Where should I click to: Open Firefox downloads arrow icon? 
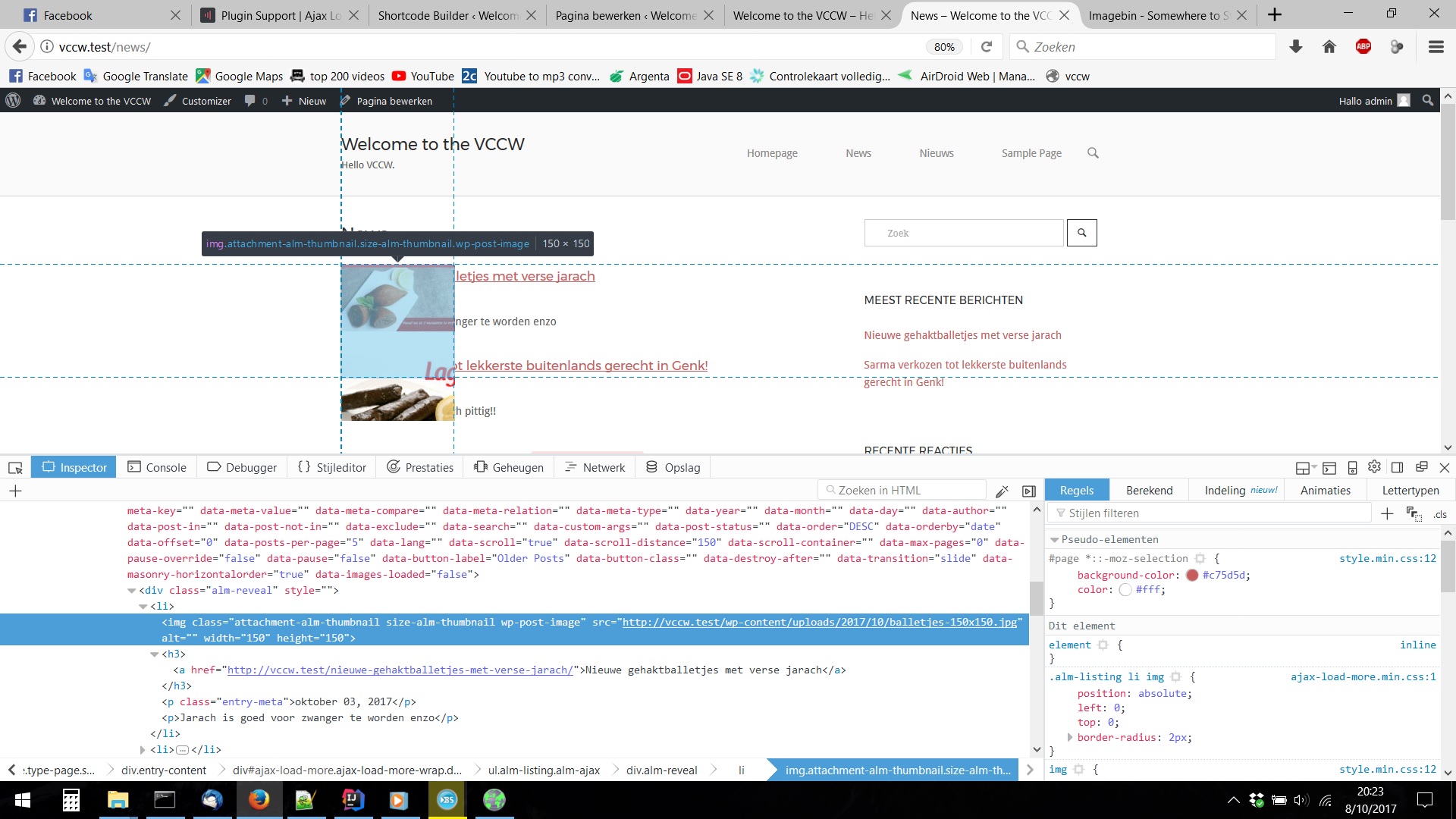click(1296, 47)
